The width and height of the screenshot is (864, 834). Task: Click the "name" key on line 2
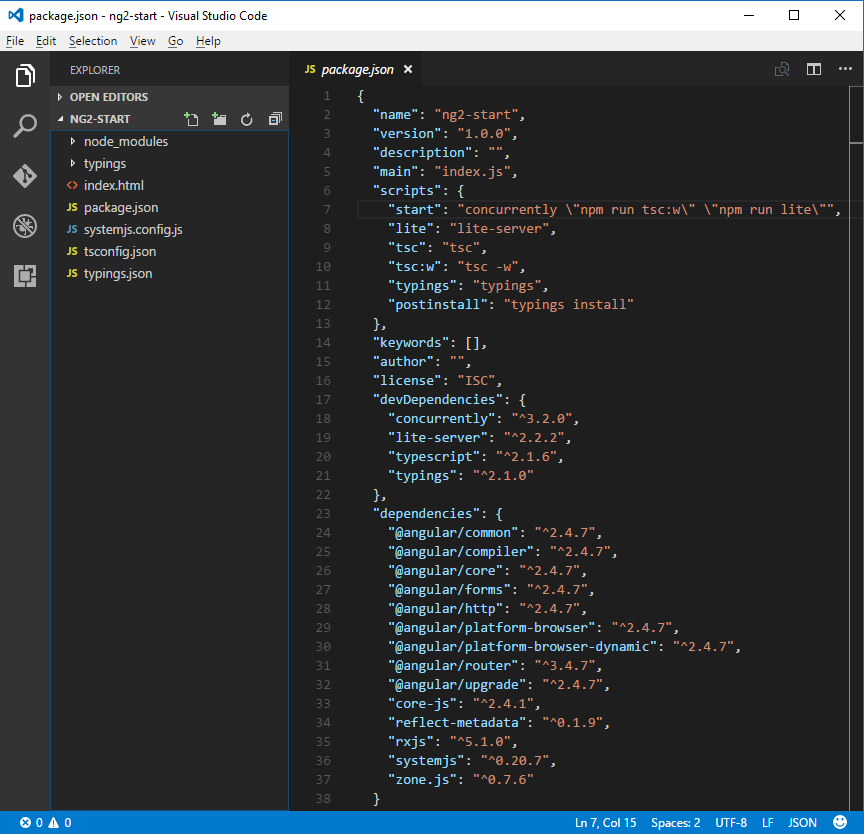pyautogui.click(x=396, y=115)
